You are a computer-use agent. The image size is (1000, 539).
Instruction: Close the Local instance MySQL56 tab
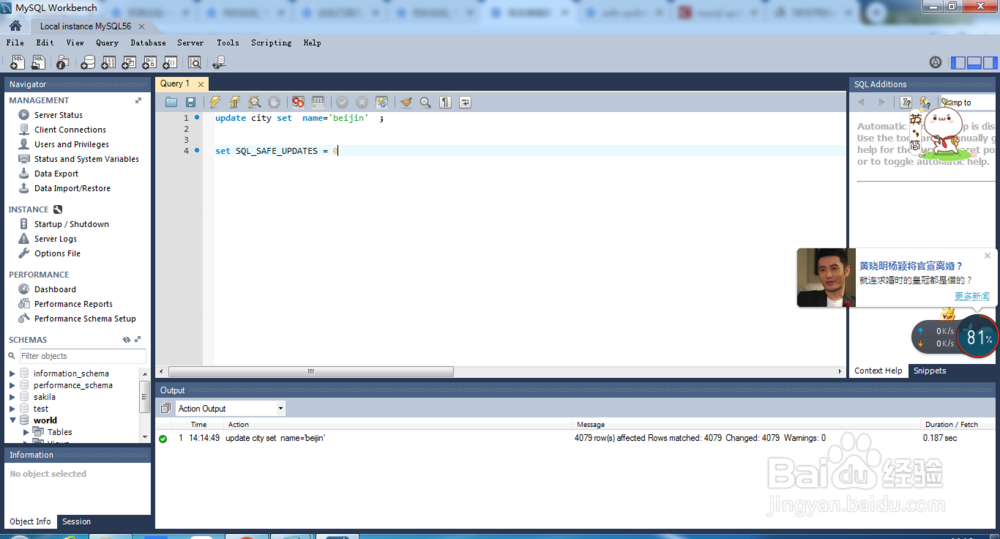click(142, 26)
